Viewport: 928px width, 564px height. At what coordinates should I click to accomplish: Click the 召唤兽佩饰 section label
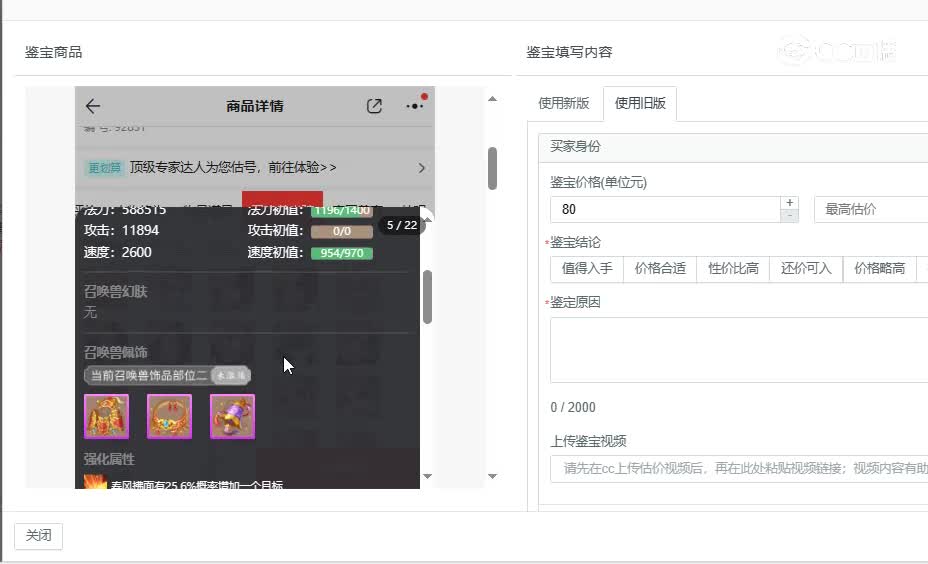click(115, 353)
